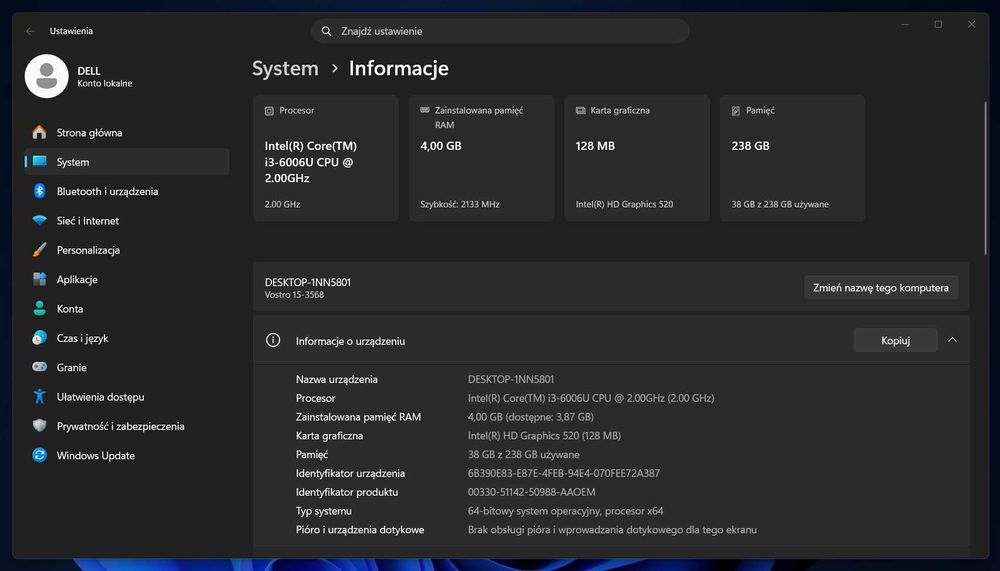Click the RAM memory icon on card

tap(425, 110)
